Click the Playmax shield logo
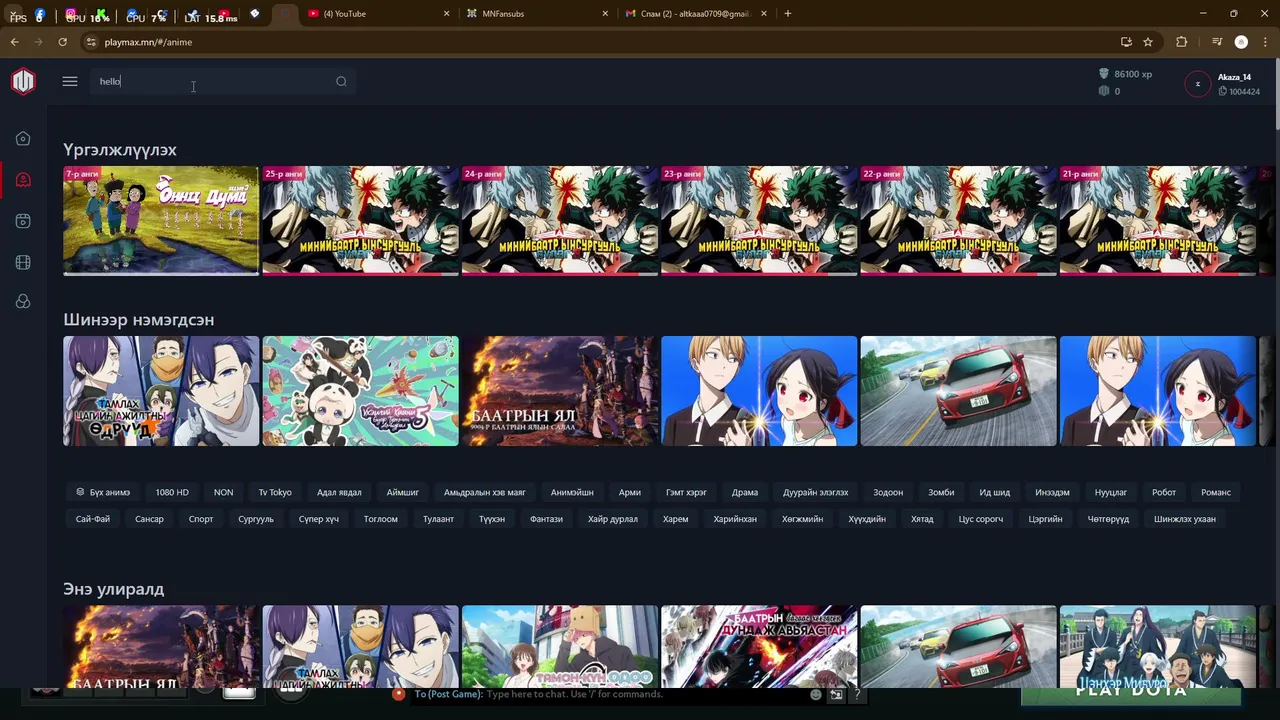Viewport: 1280px width, 720px height. tap(23, 81)
